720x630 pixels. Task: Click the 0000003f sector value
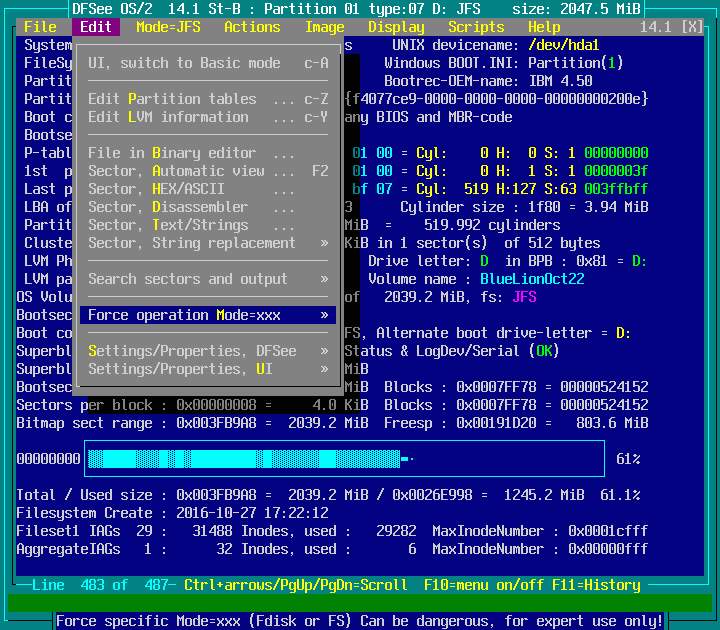tap(616, 171)
